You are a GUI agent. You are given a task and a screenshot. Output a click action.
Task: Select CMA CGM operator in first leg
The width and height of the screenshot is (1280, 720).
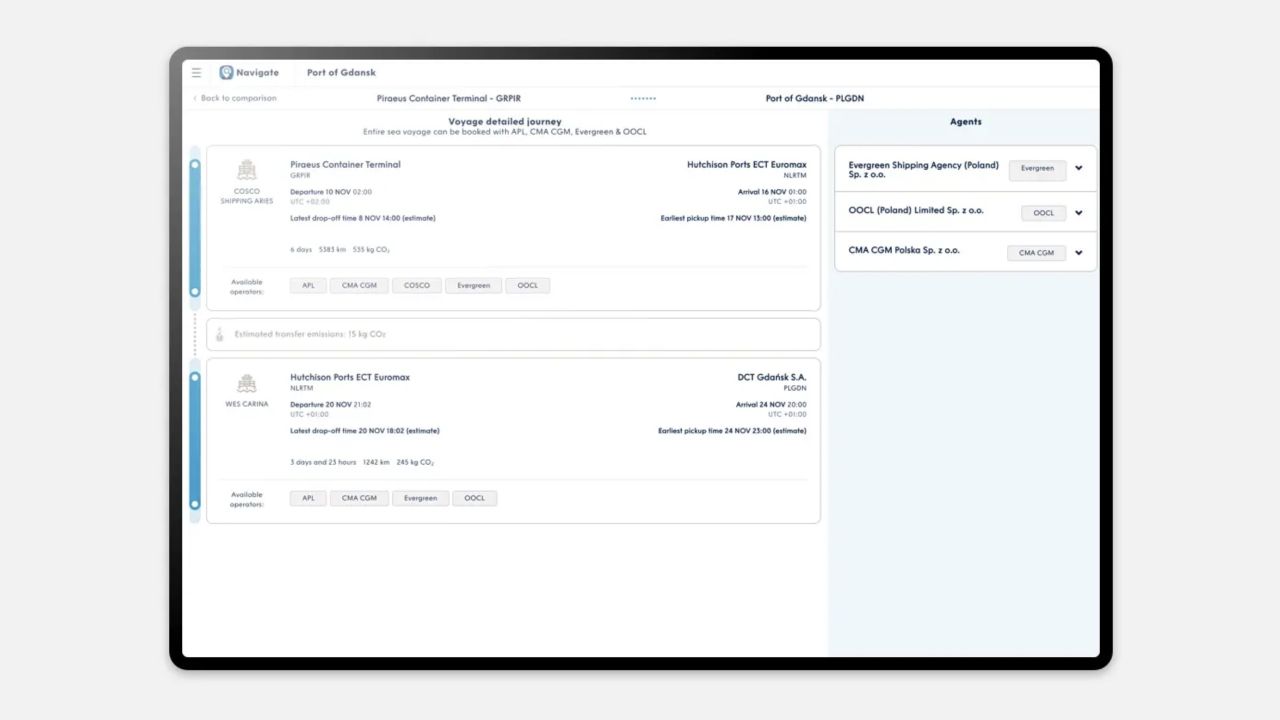[x=359, y=285]
